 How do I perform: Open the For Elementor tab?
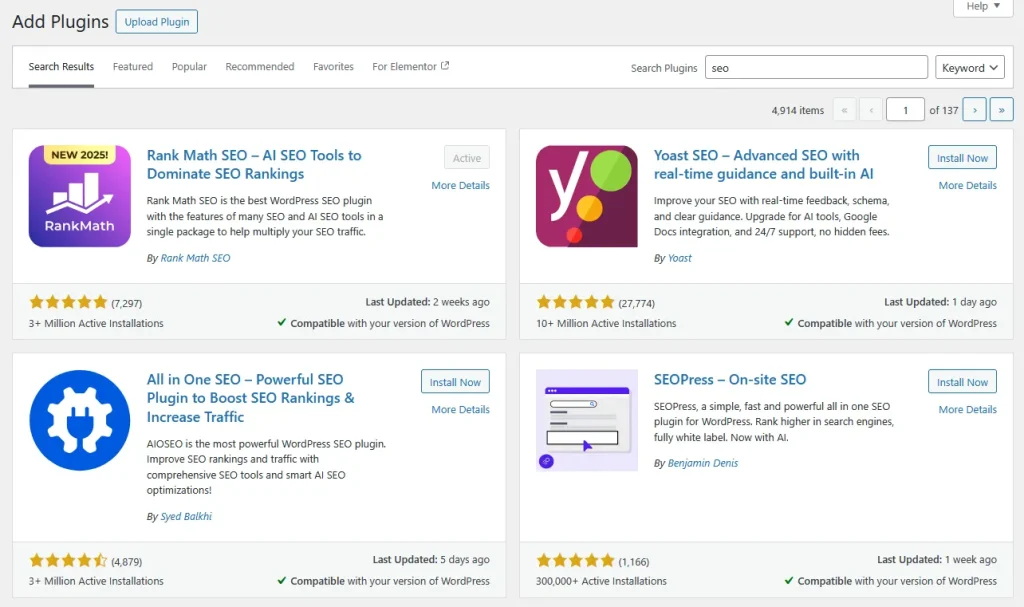point(410,67)
